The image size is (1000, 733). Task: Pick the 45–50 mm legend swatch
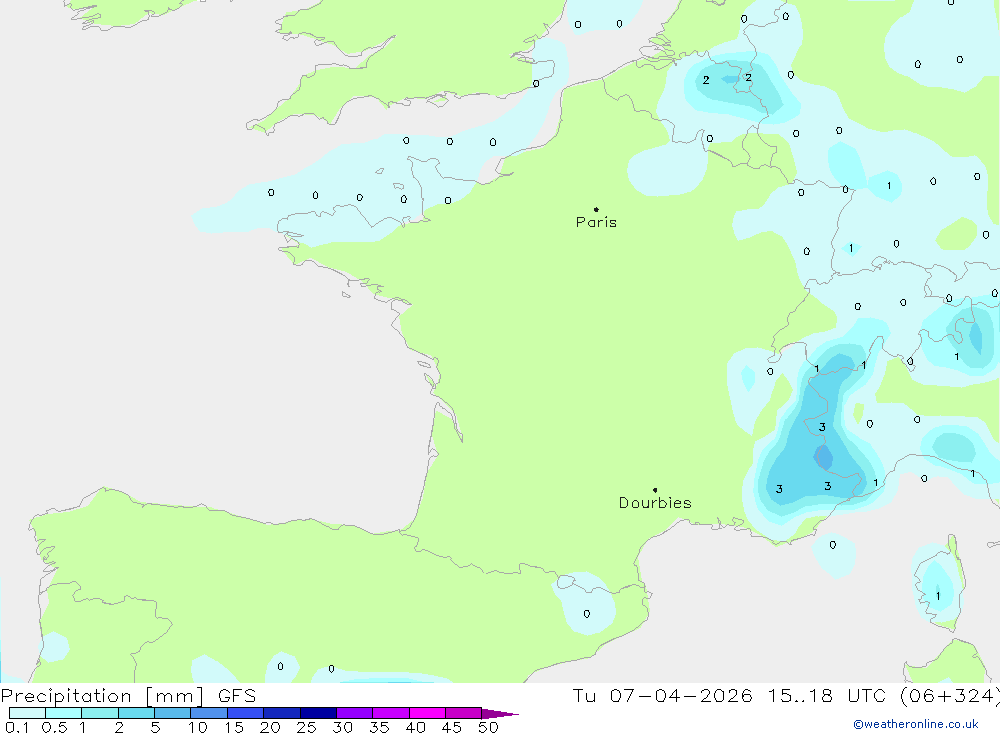[x=464, y=713]
